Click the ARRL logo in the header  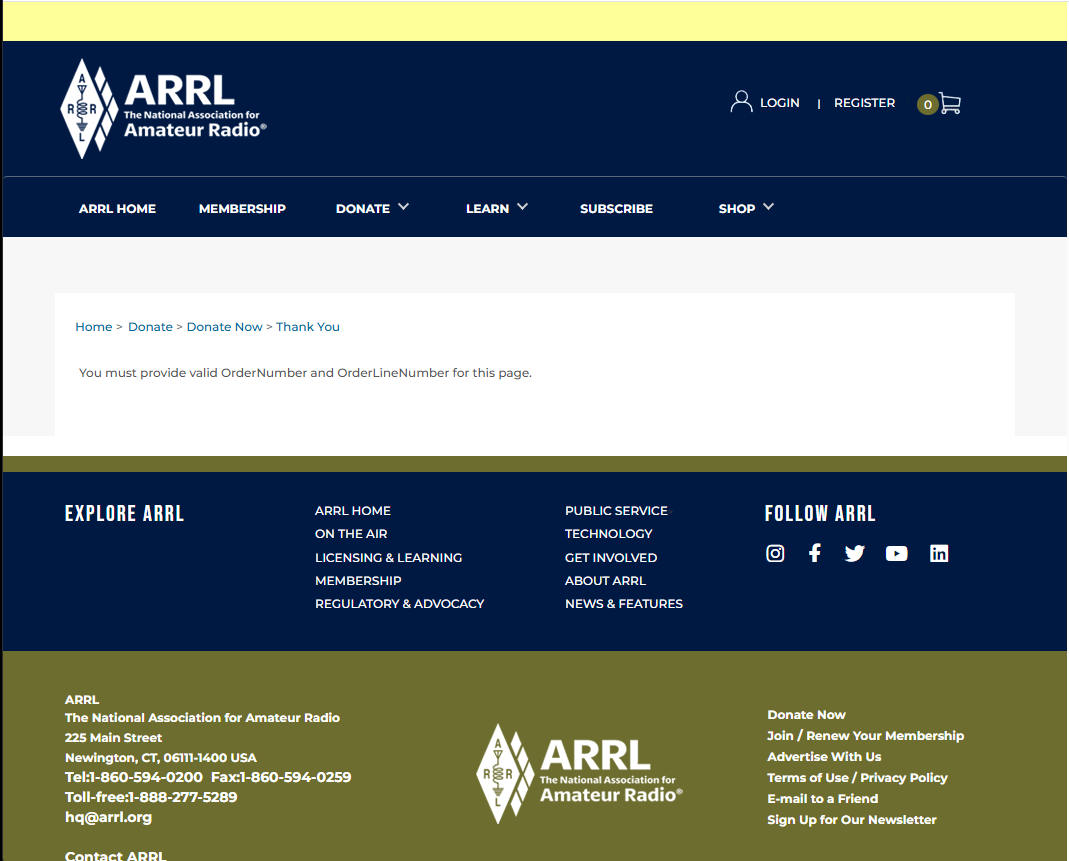click(163, 108)
